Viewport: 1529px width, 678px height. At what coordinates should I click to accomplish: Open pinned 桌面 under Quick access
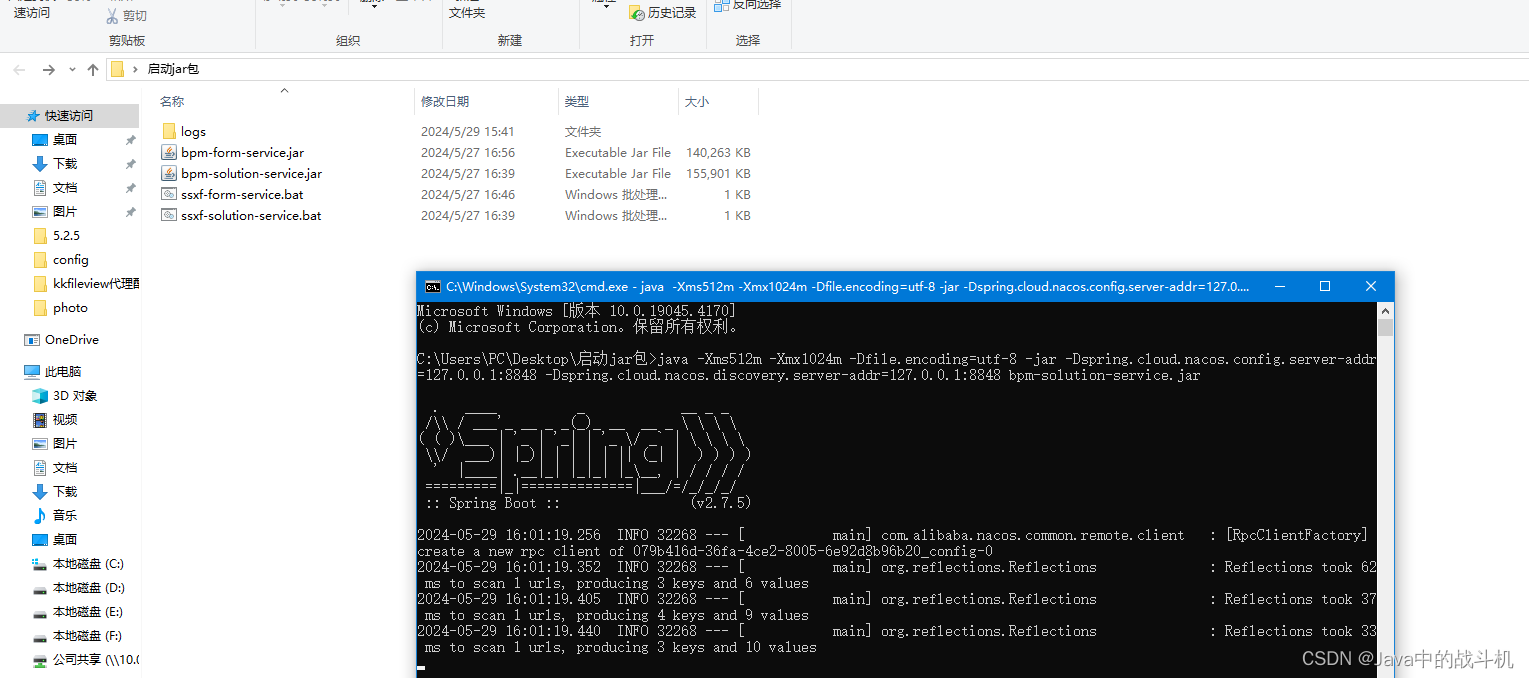click(x=65, y=140)
